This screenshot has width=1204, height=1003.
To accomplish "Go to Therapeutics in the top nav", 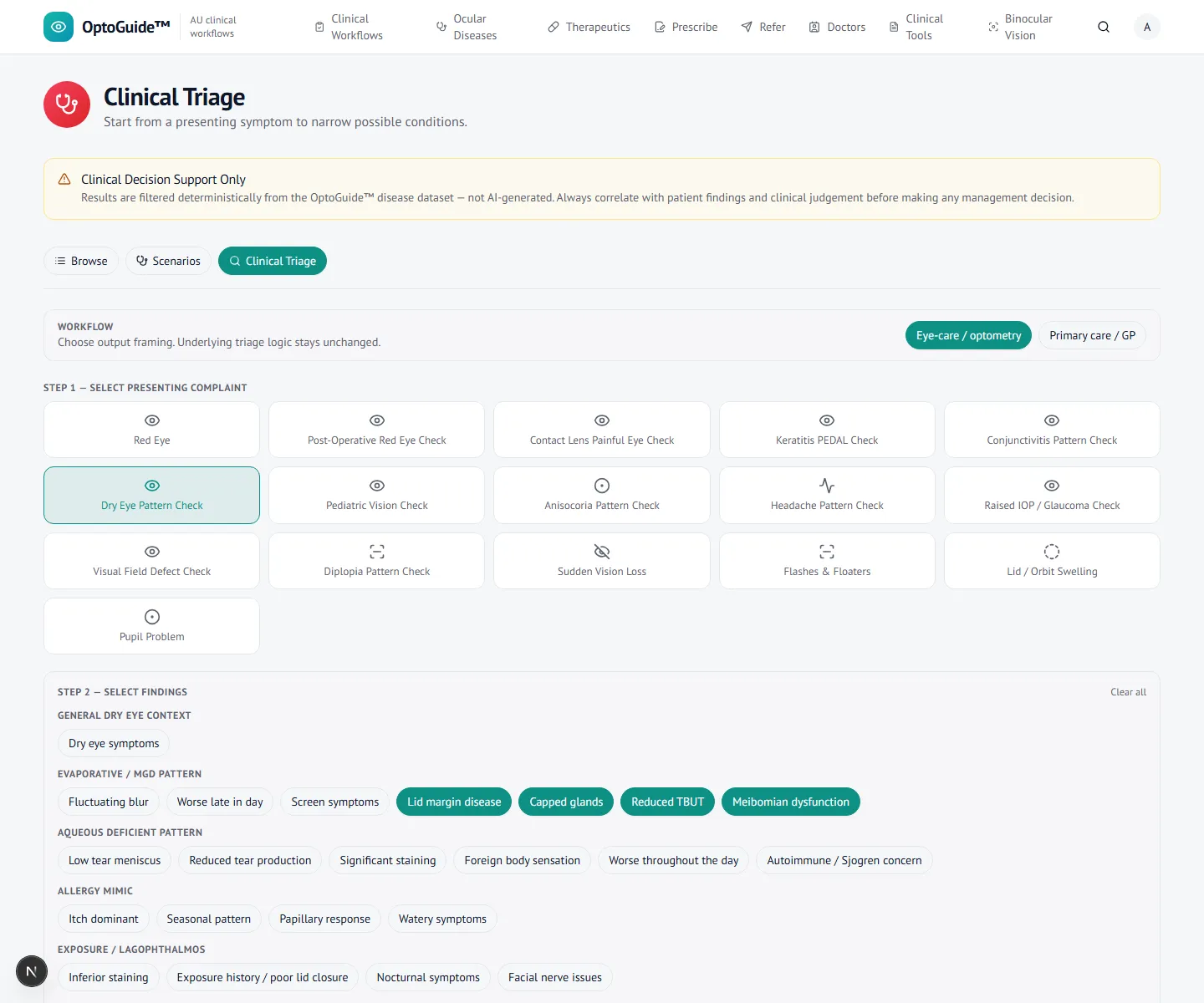I will 589,27.
